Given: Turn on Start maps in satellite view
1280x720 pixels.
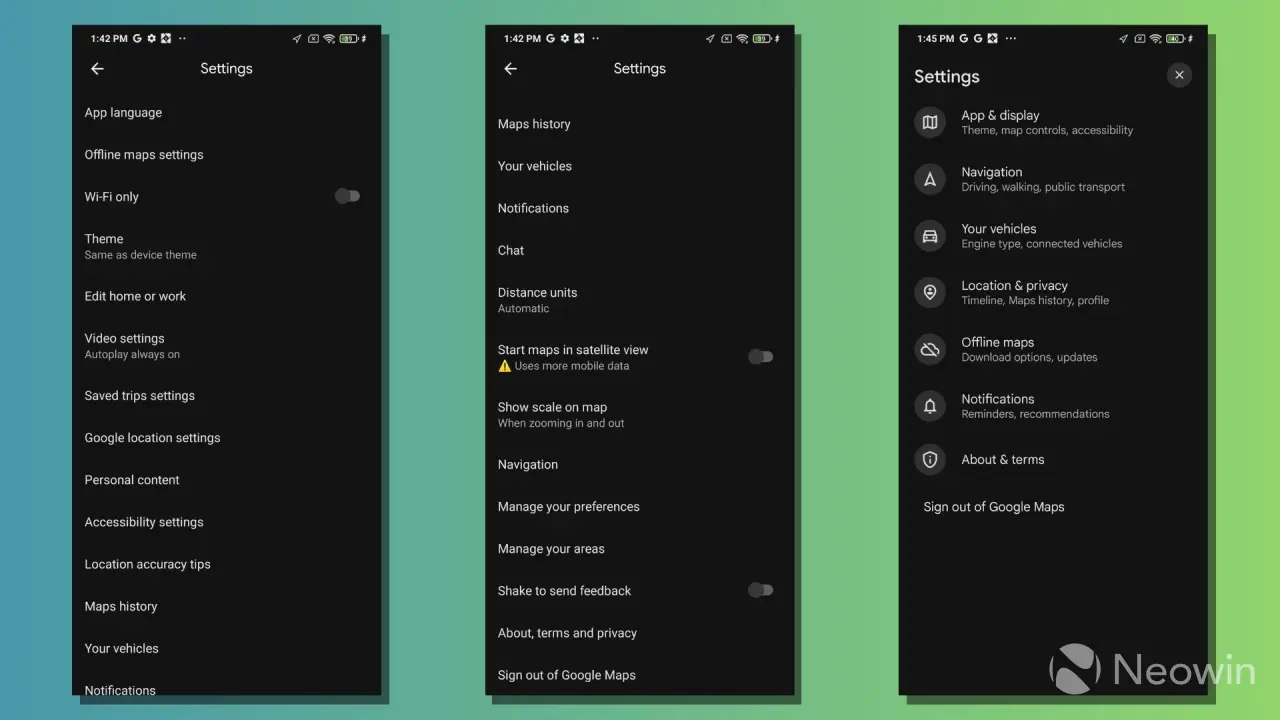Looking at the screenshot, I should (761, 356).
